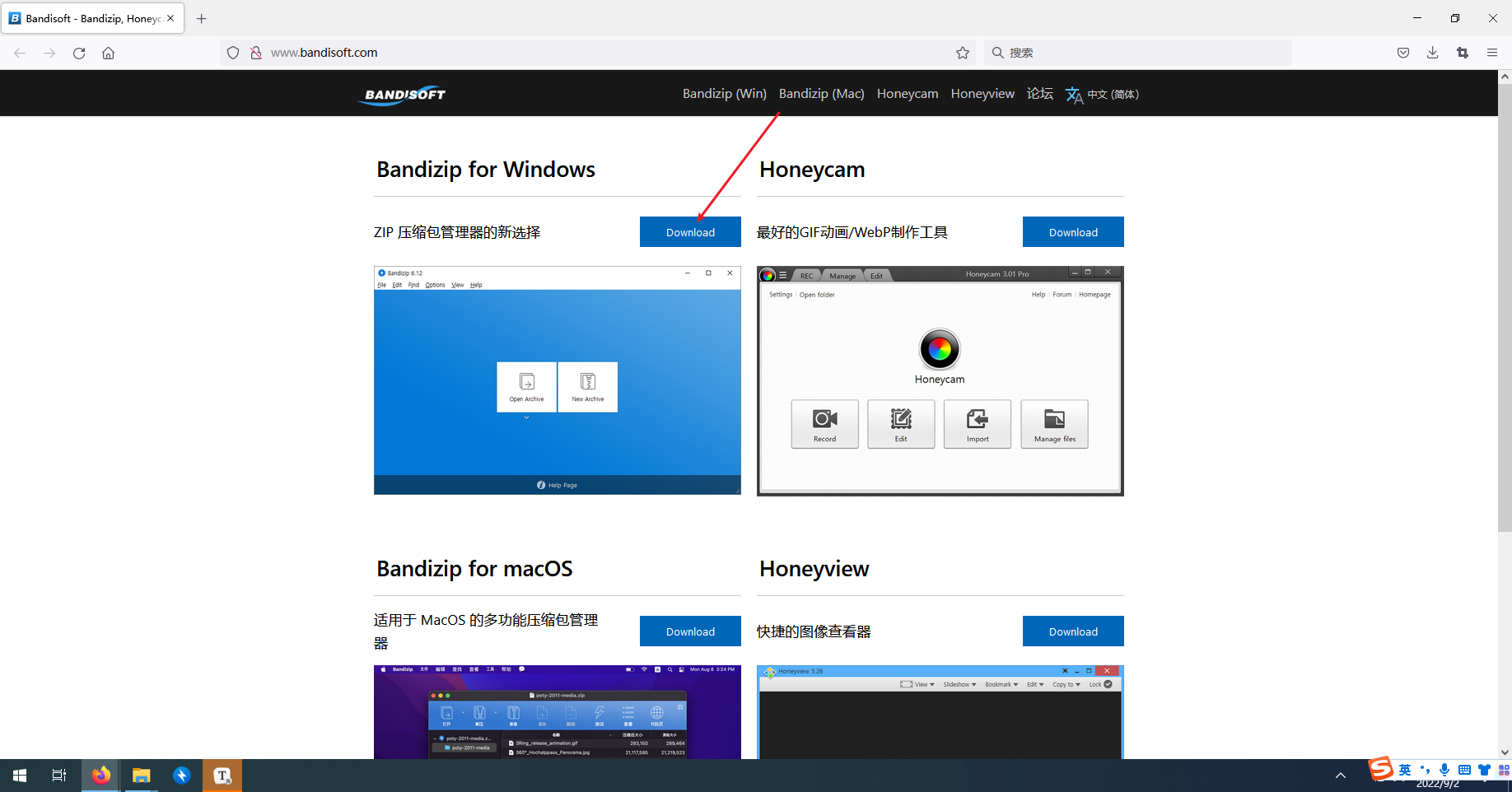The width and height of the screenshot is (1512, 792).
Task: Open the browser downloads panel
Action: click(x=1433, y=53)
